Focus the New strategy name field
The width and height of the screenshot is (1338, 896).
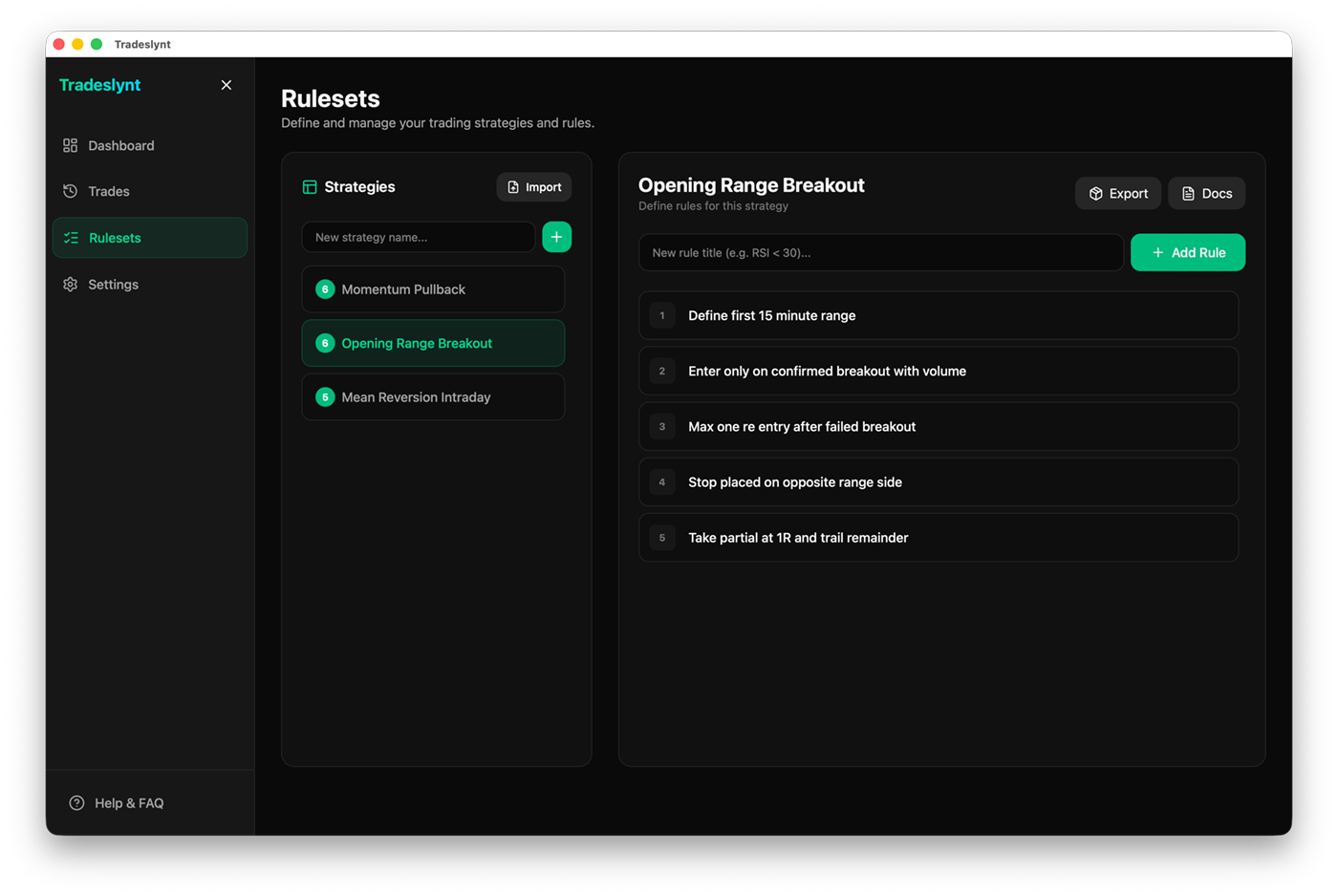(x=419, y=237)
